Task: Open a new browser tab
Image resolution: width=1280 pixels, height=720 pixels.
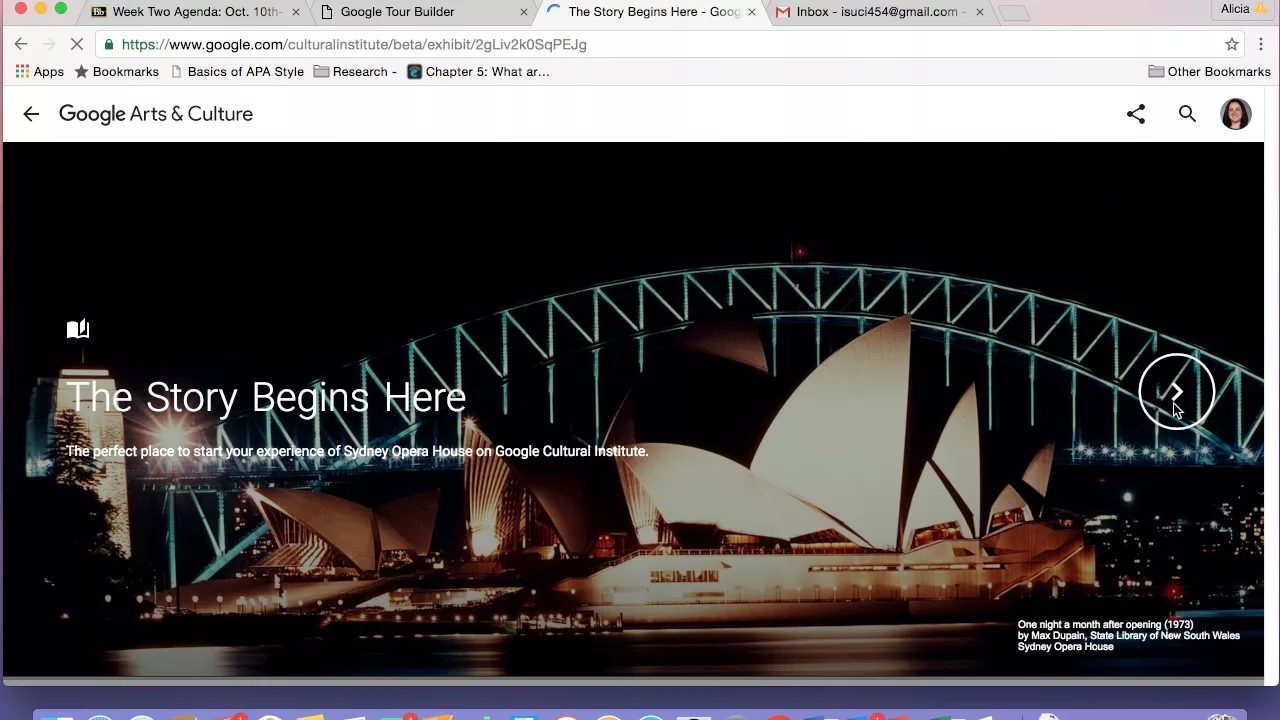Action: tap(1014, 13)
